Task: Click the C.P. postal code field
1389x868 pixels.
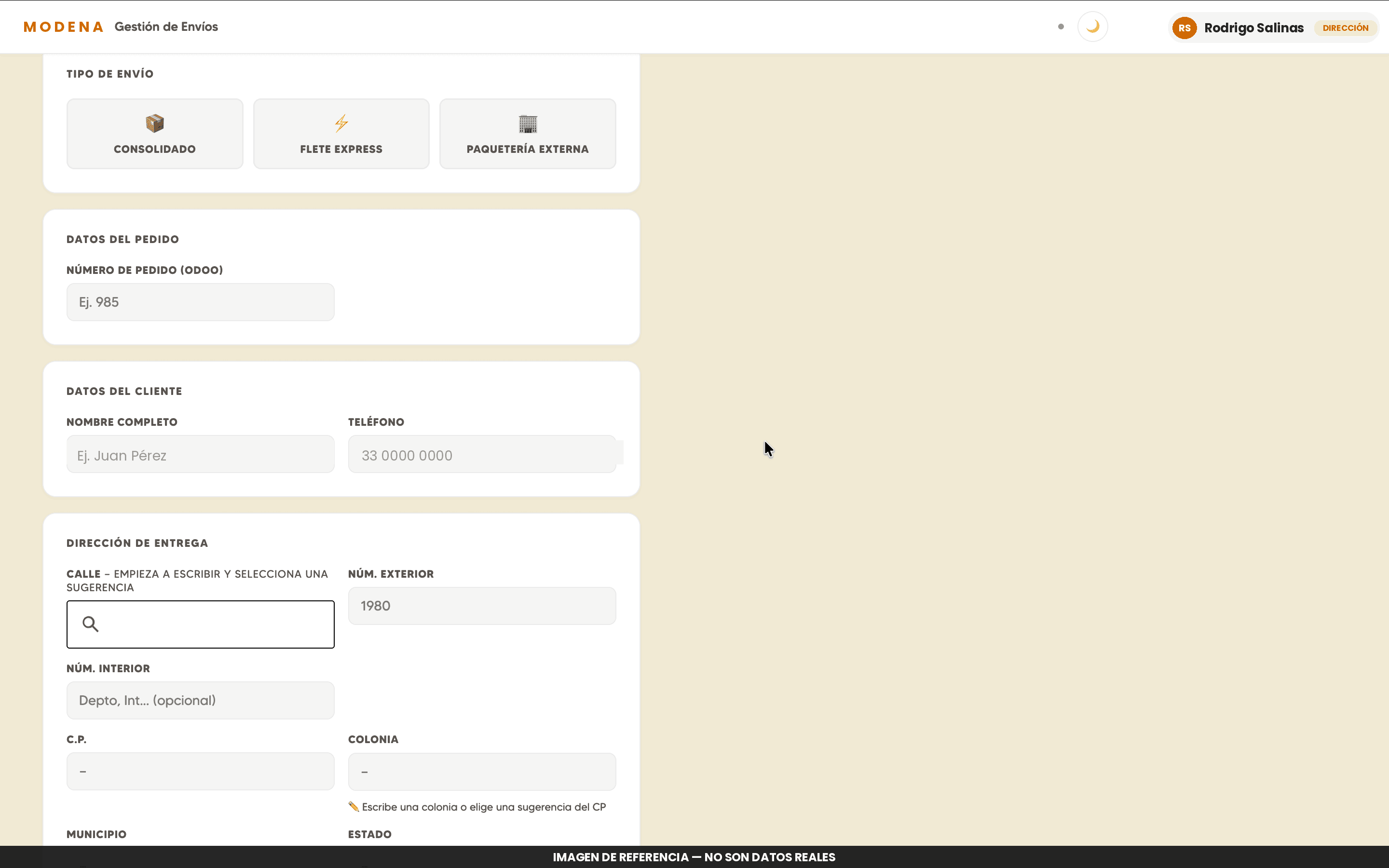Action: tap(200, 772)
